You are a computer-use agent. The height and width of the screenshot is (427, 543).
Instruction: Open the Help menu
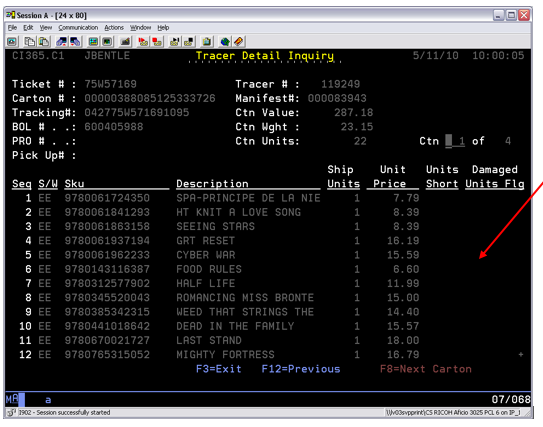(x=163, y=28)
